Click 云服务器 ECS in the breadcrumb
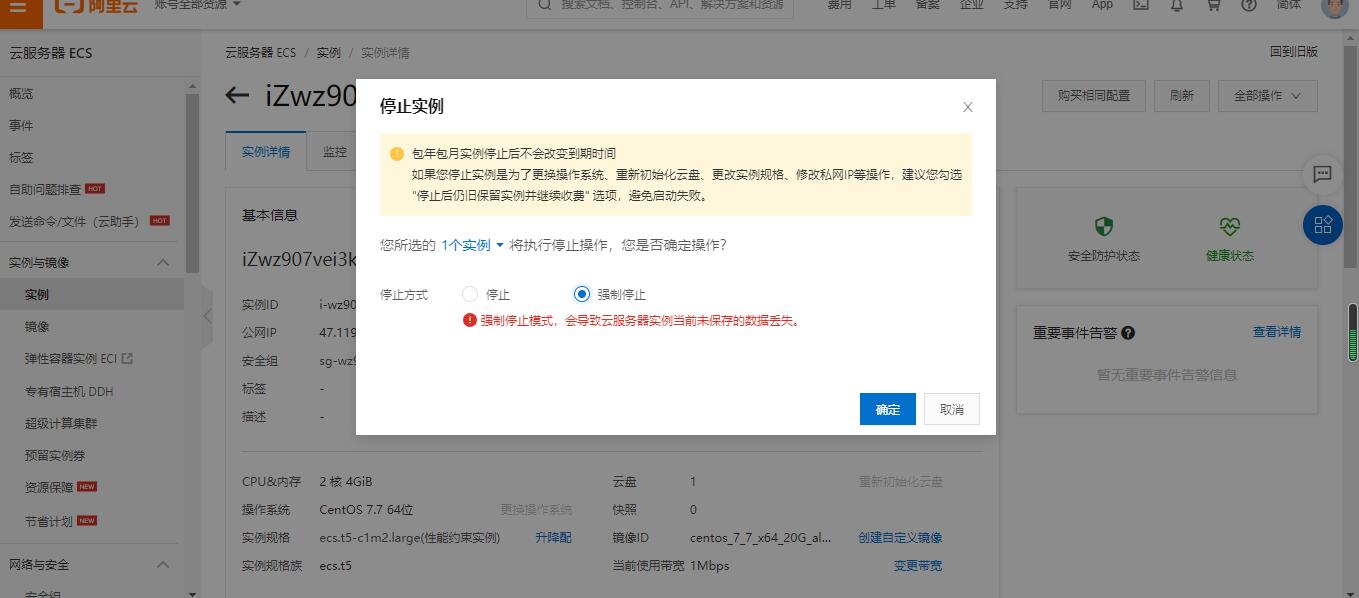This screenshot has width=1359, height=598. click(x=260, y=53)
